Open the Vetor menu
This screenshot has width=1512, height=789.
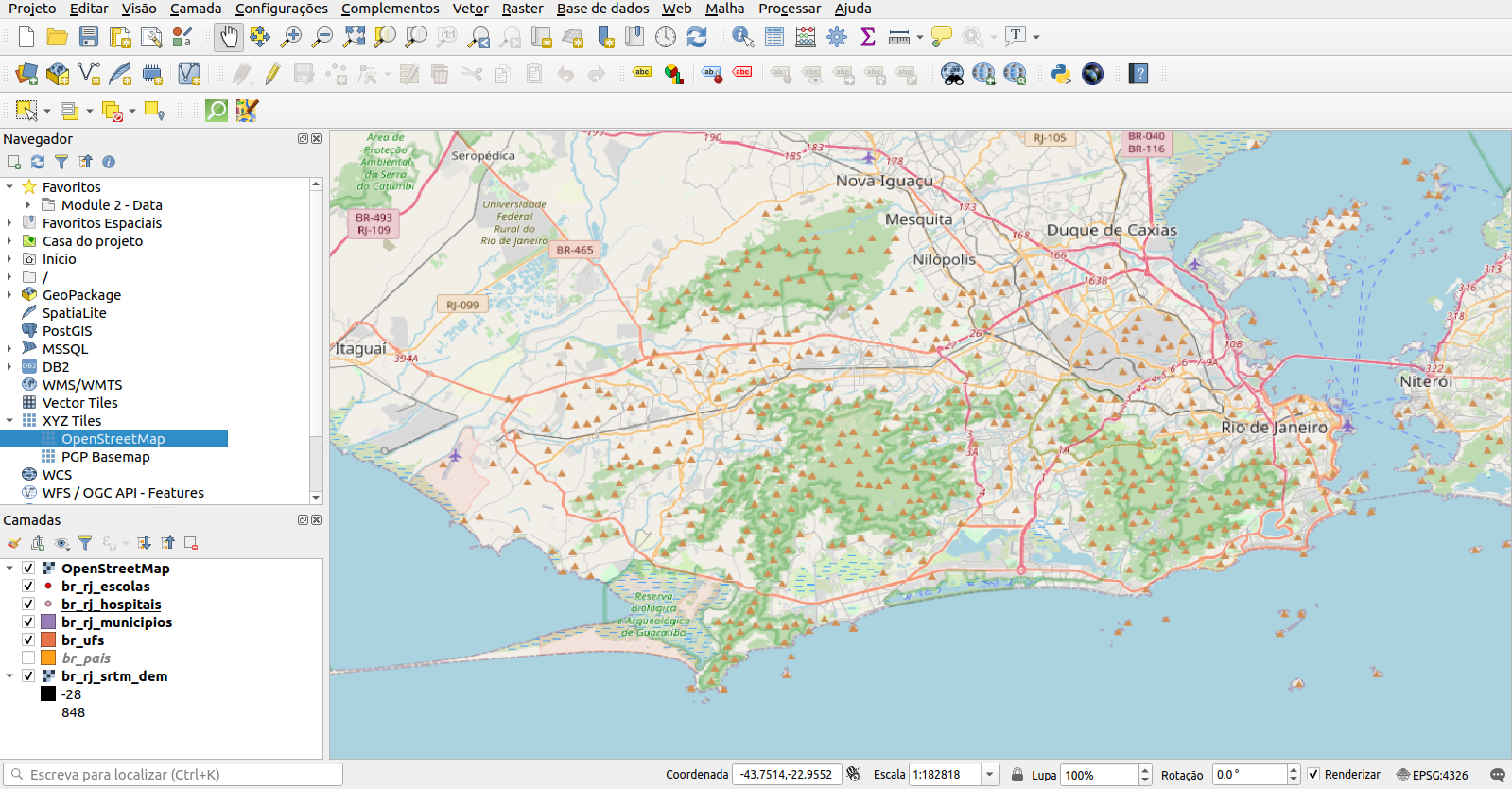[470, 9]
